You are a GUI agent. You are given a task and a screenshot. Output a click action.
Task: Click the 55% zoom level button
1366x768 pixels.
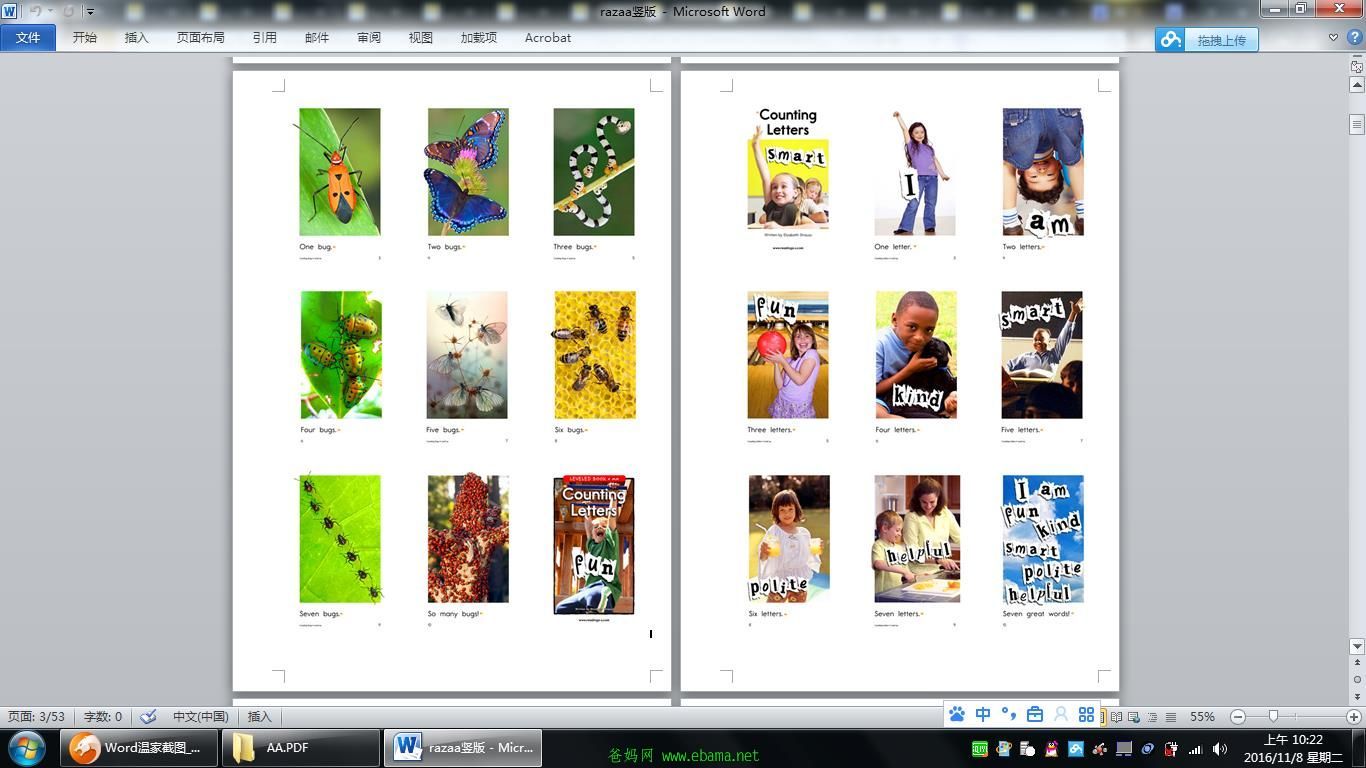click(x=1202, y=717)
